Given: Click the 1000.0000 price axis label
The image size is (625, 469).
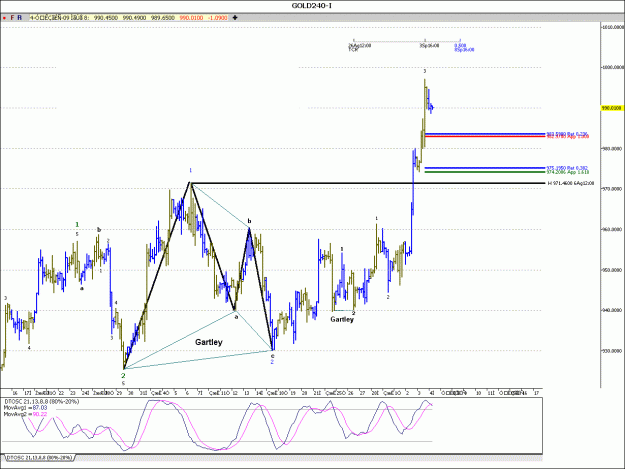Looking at the screenshot, I should (x=612, y=67).
